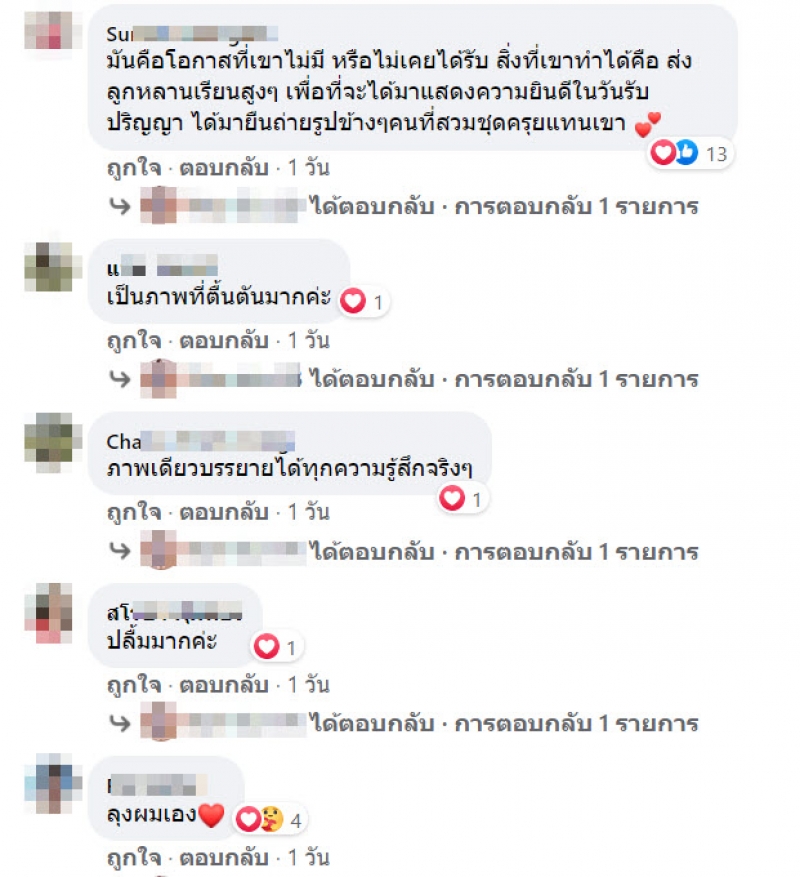Click reply arrow icon under ปลื้มมากค่ะ comment

click(x=120, y=723)
